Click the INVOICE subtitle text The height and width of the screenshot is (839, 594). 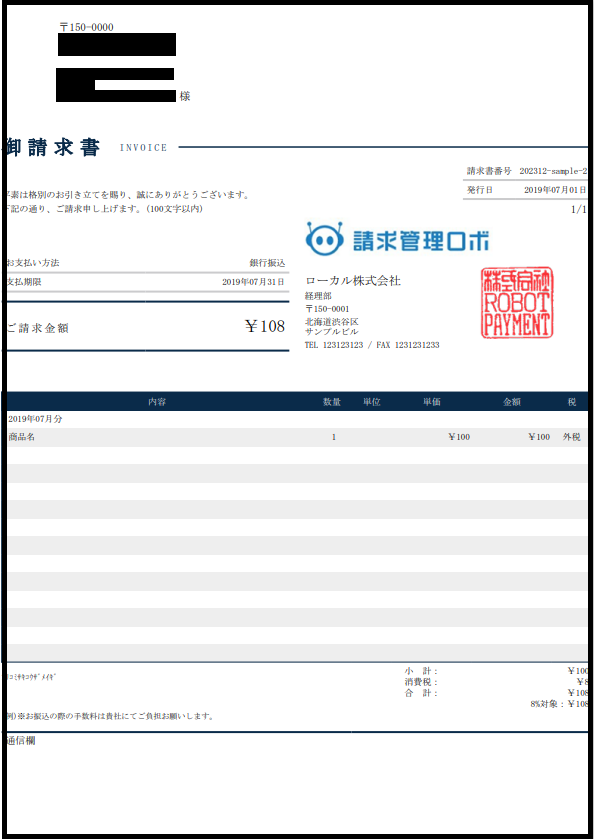point(143,148)
